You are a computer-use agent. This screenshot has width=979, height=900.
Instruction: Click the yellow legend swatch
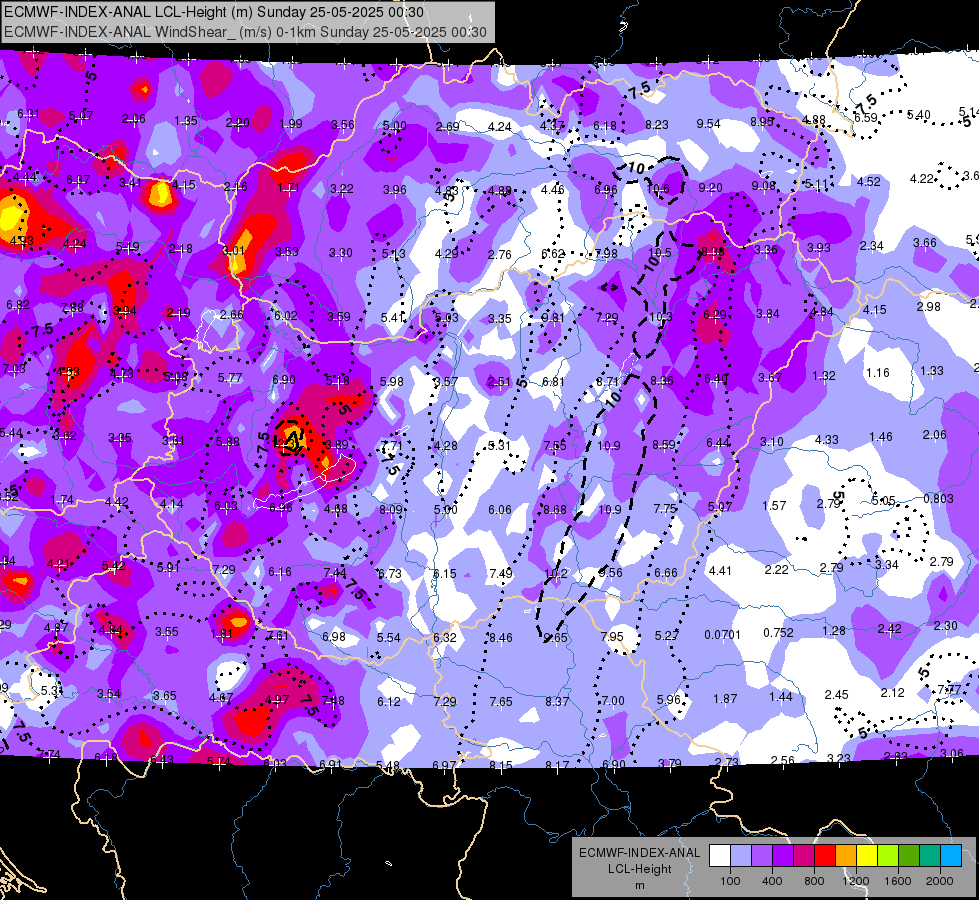[x=867, y=855]
